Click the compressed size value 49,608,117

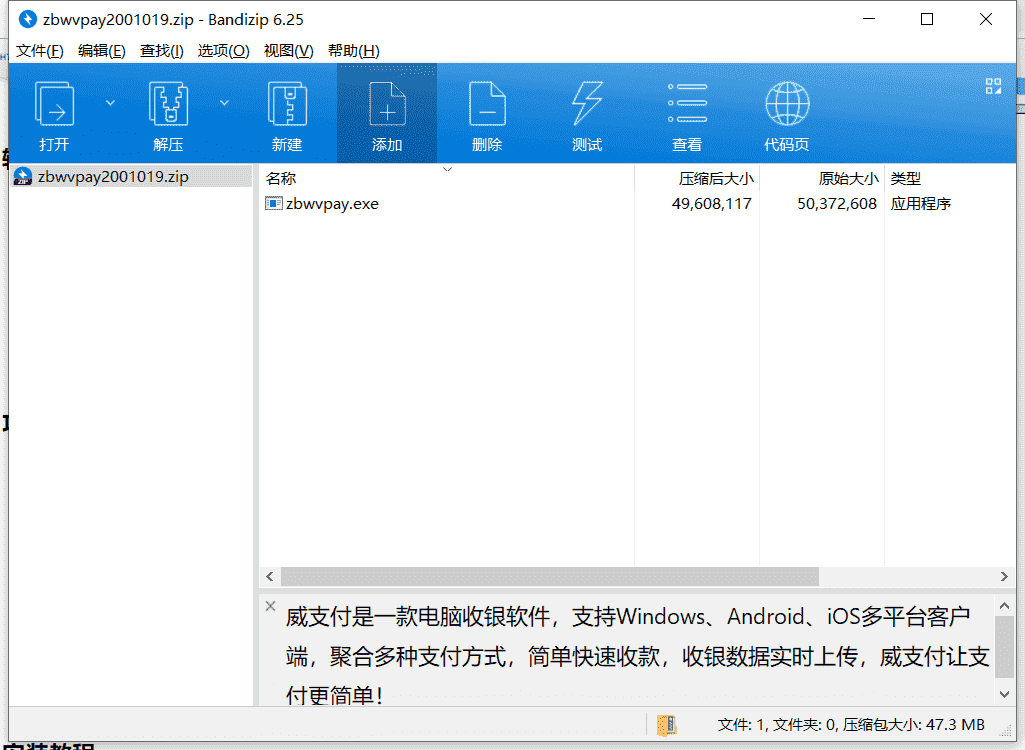coord(712,204)
